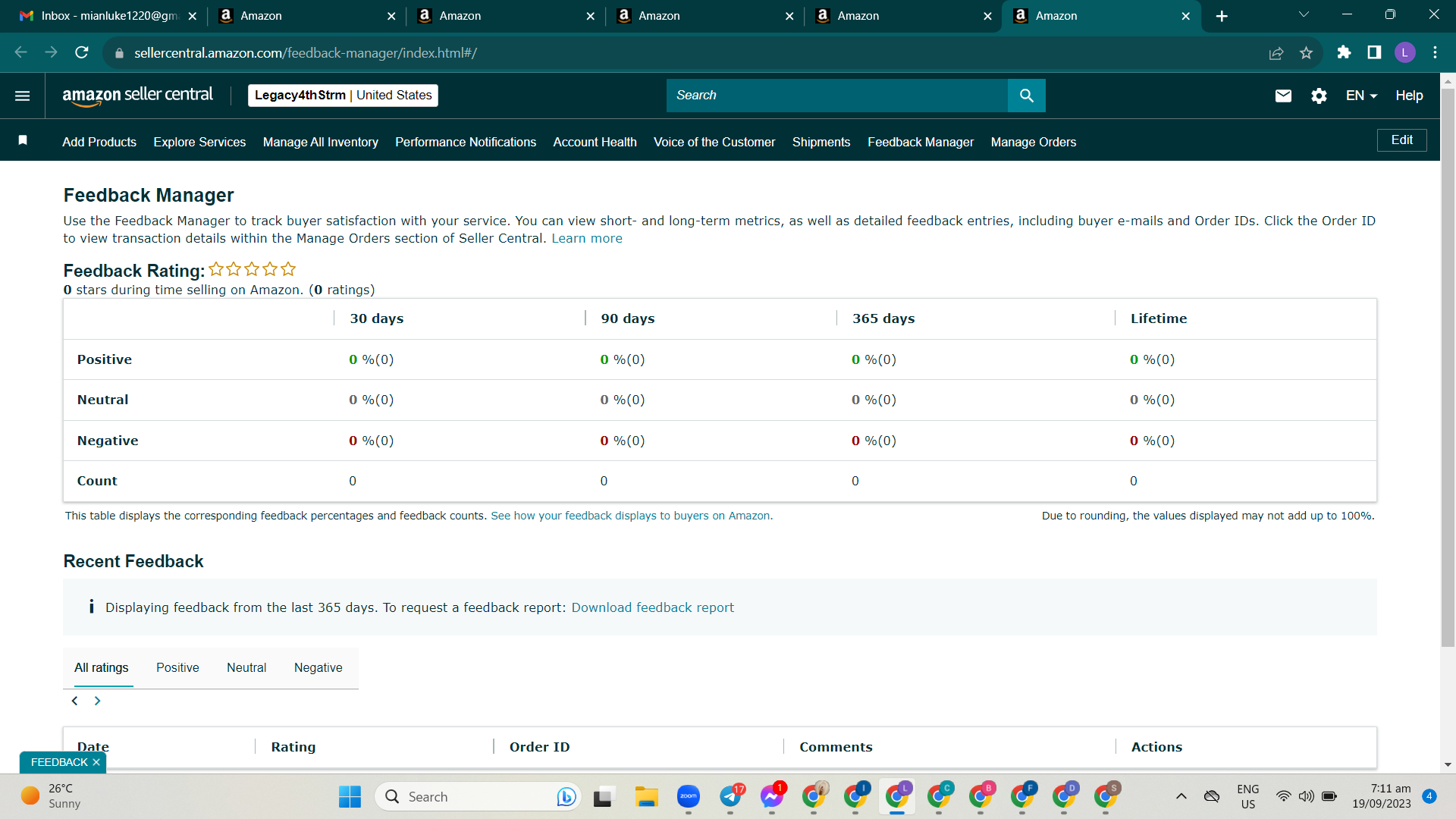Click See how your feedback displays link
Screen dimensions: 1456x819
(632, 516)
